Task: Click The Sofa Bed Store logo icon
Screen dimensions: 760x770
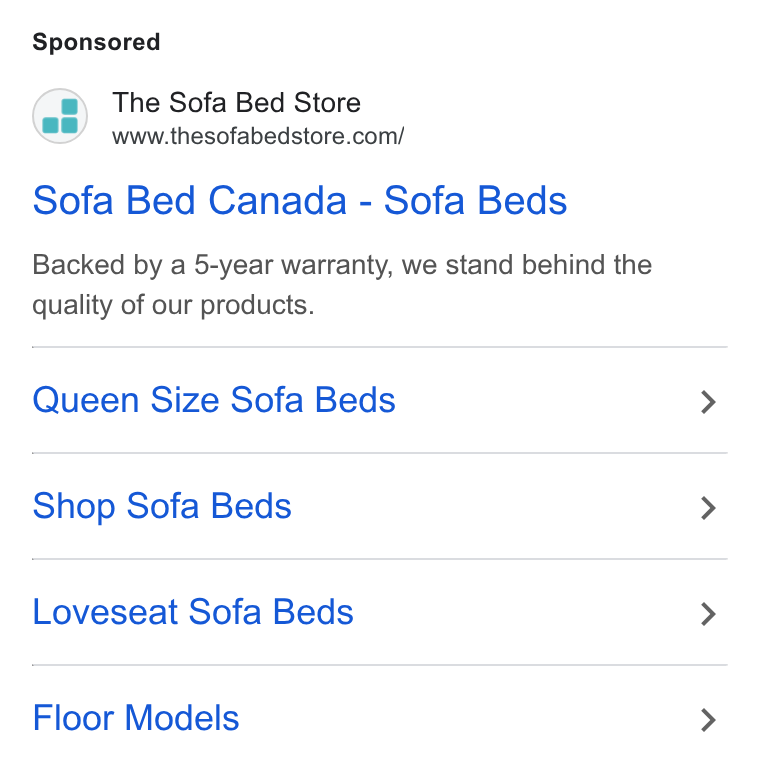Action: point(60,116)
